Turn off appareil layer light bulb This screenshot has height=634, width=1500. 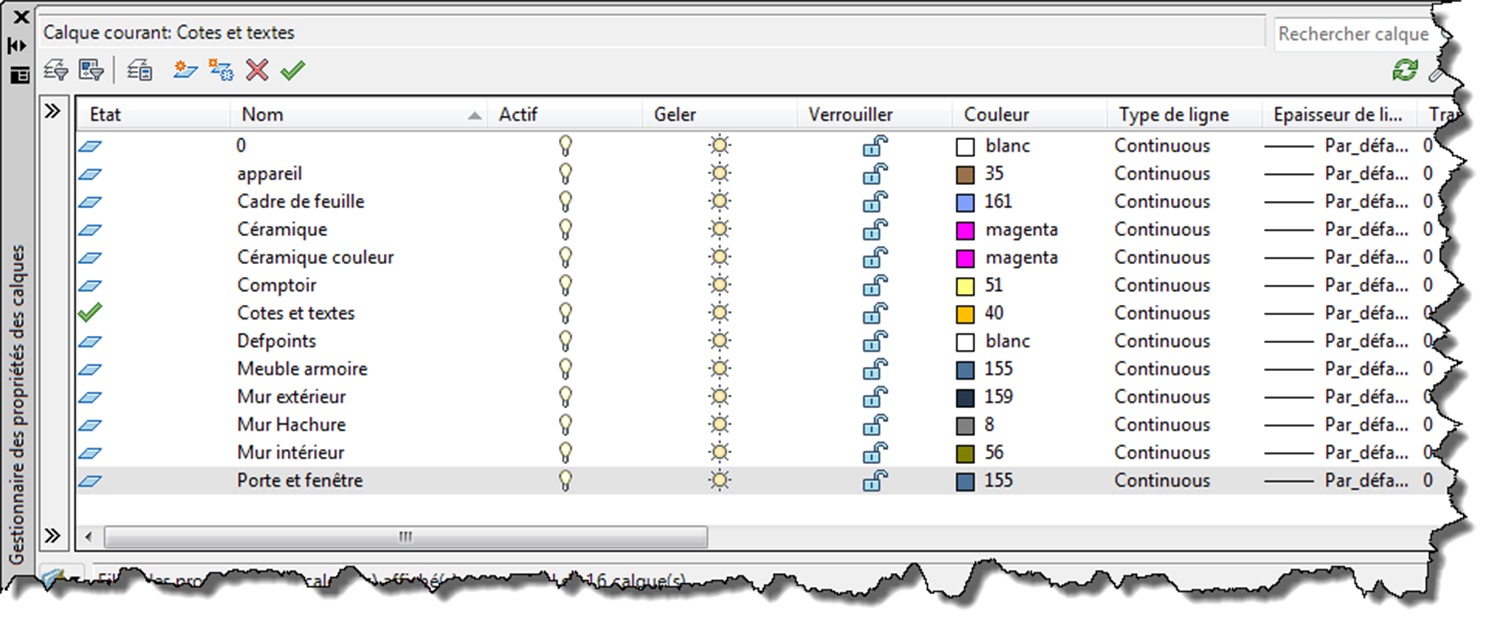click(x=566, y=174)
